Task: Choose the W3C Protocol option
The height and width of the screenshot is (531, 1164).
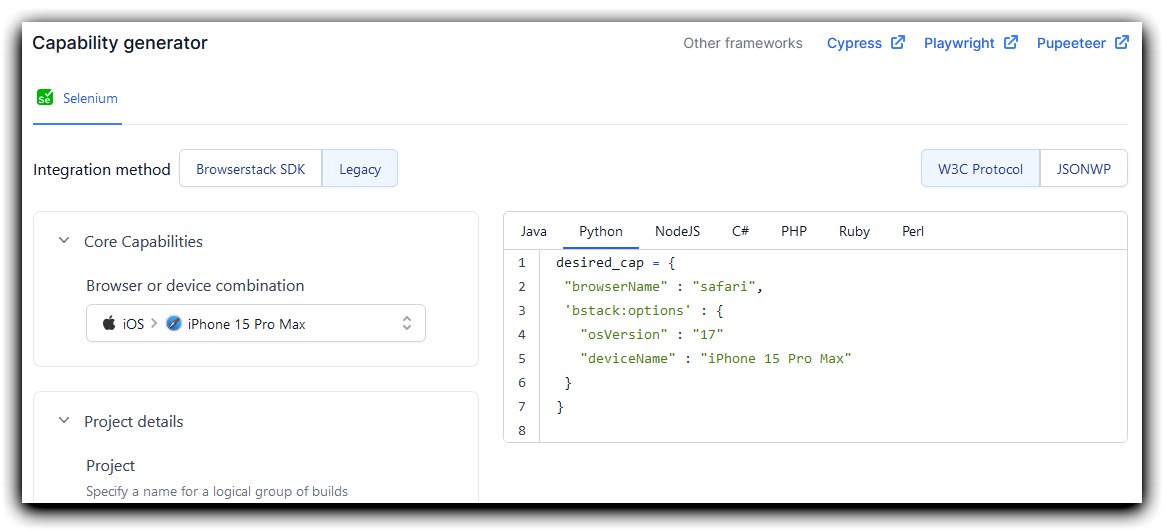Action: pyautogui.click(x=980, y=169)
